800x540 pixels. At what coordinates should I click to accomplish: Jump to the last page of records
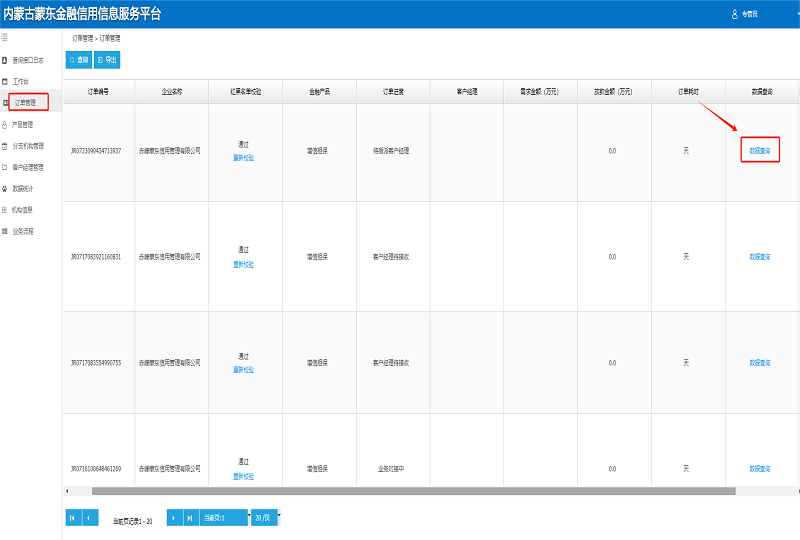coord(190,517)
